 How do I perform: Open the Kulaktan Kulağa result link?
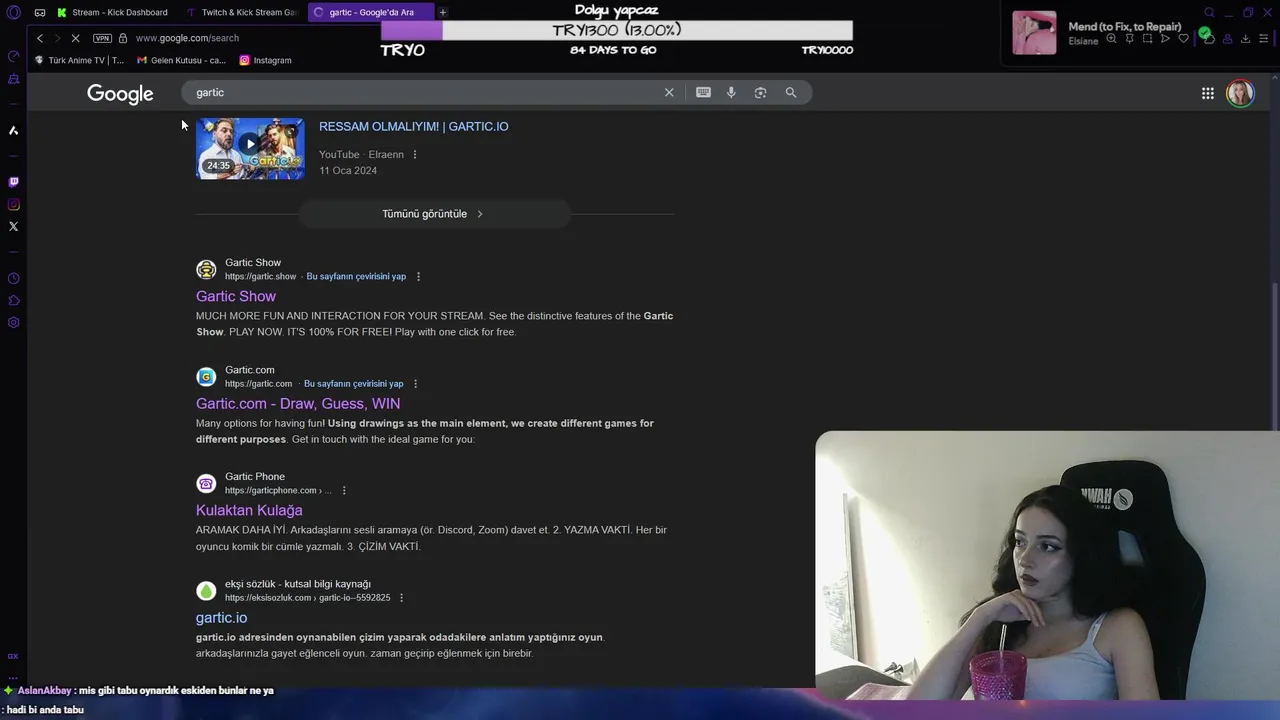coord(249,510)
